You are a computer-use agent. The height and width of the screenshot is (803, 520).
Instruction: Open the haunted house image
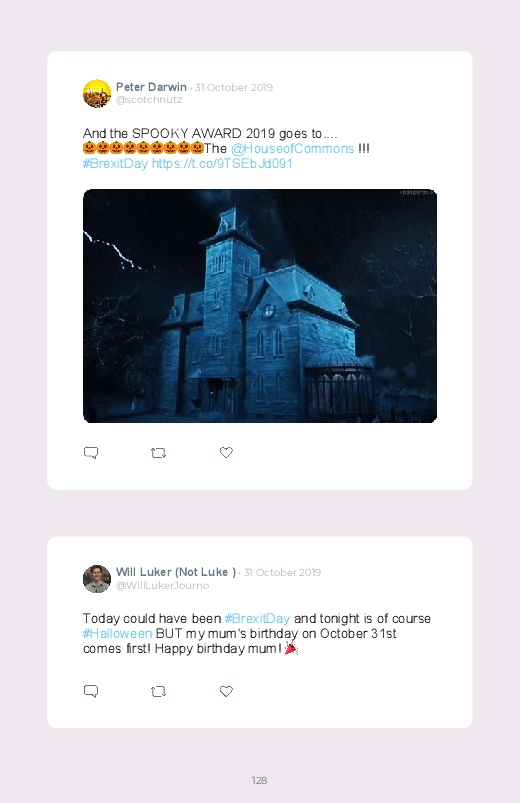[260, 306]
